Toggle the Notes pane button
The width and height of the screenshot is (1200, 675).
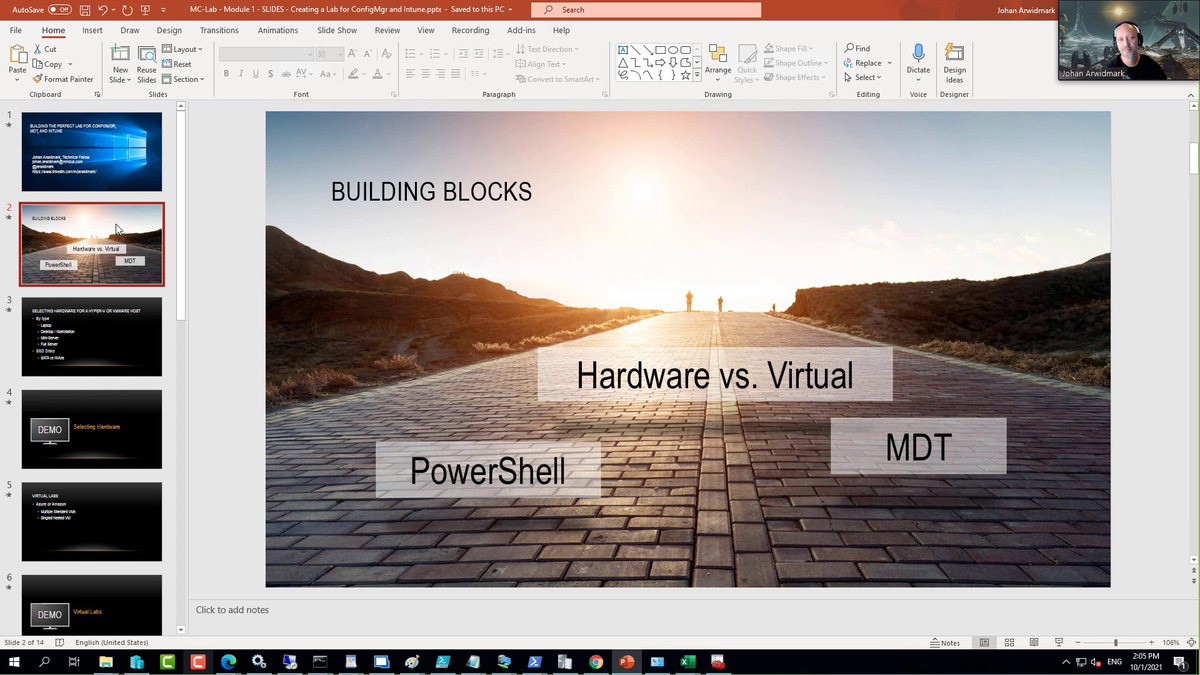click(945, 642)
